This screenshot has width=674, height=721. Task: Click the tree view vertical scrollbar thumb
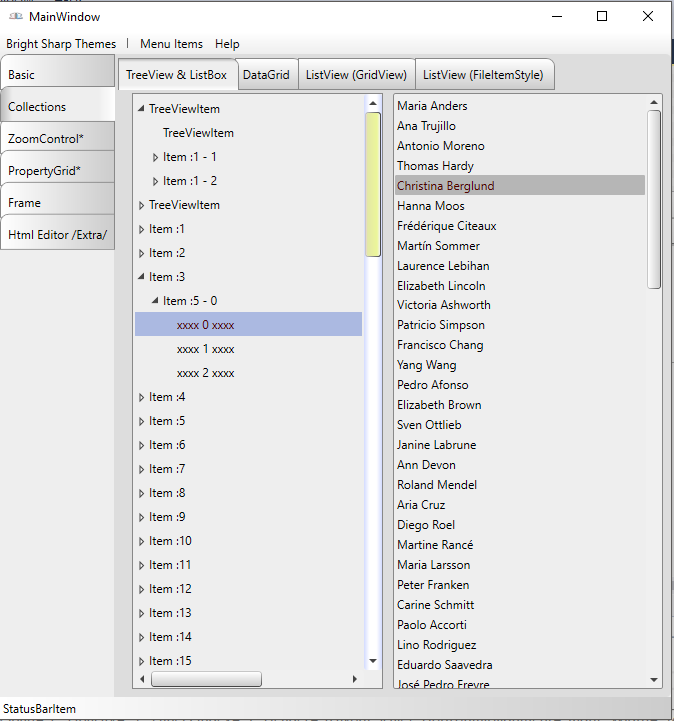pyautogui.click(x=372, y=184)
